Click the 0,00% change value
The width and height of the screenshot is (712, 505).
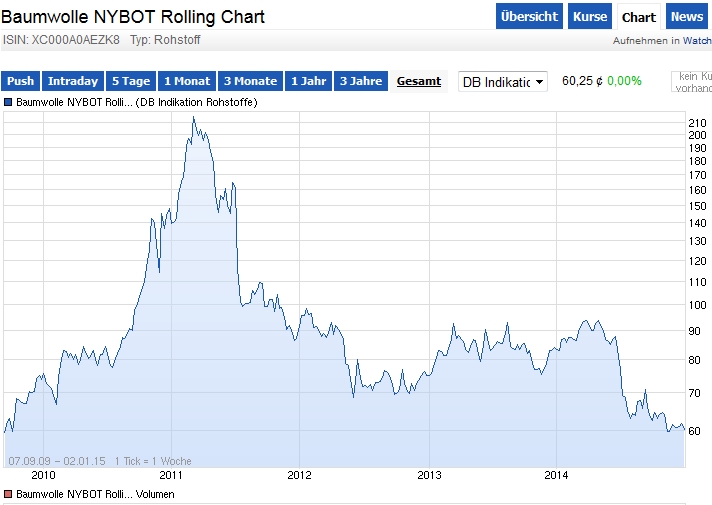coord(624,81)
